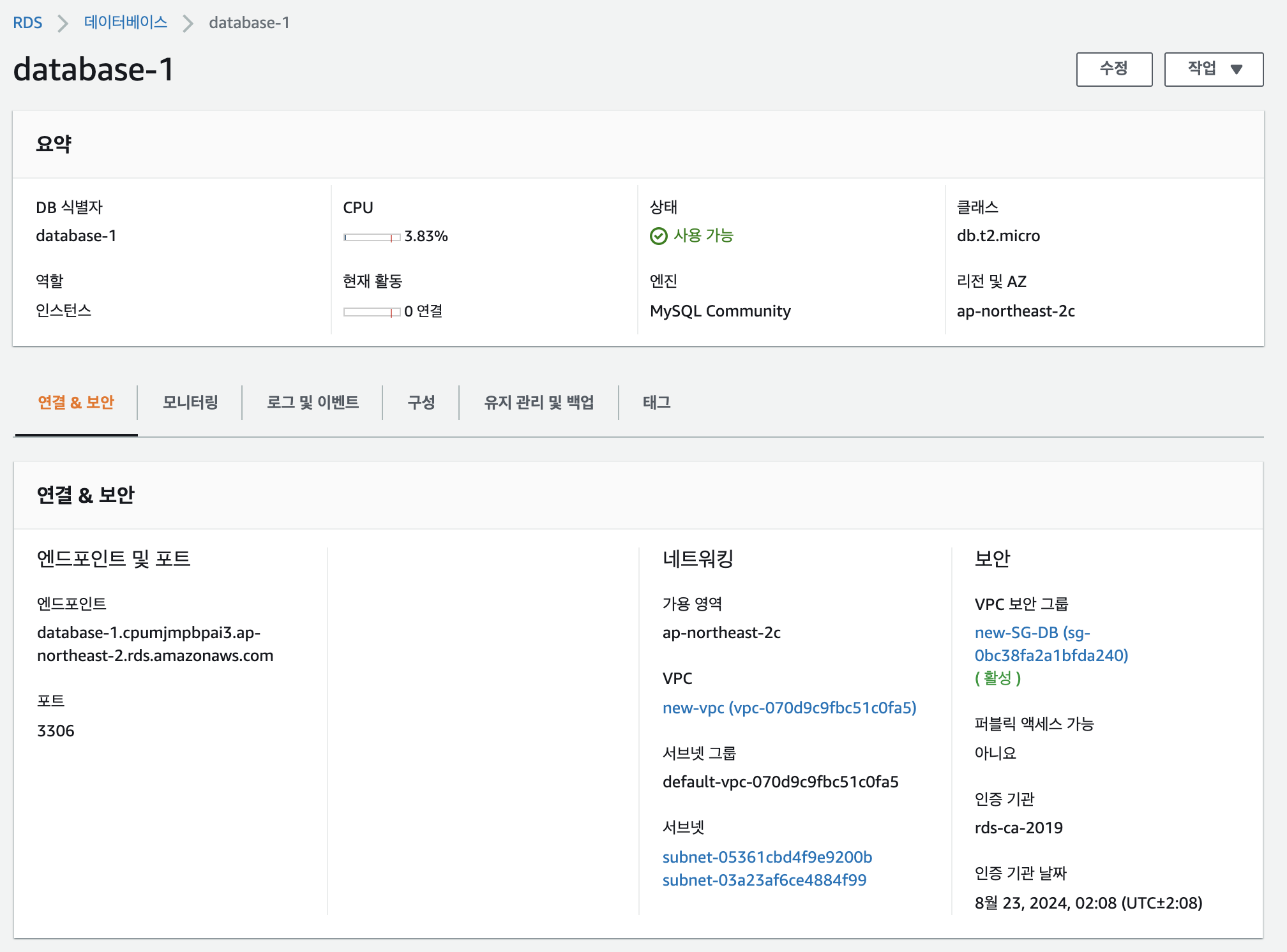This screenshot has height=952, width=1287.
Task: Open the 태그 tab
Action: 656,402
